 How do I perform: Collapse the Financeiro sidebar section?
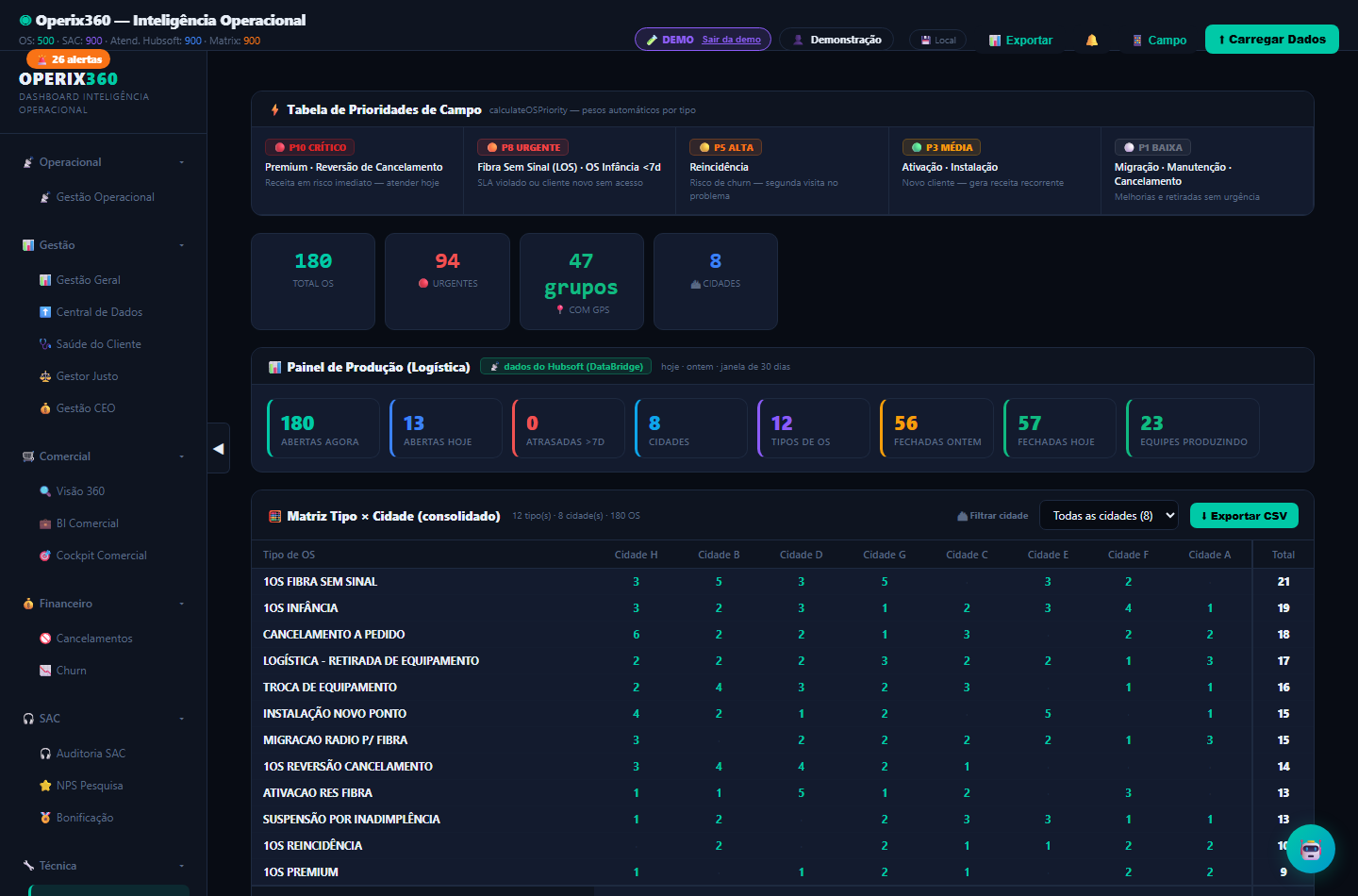104,604
